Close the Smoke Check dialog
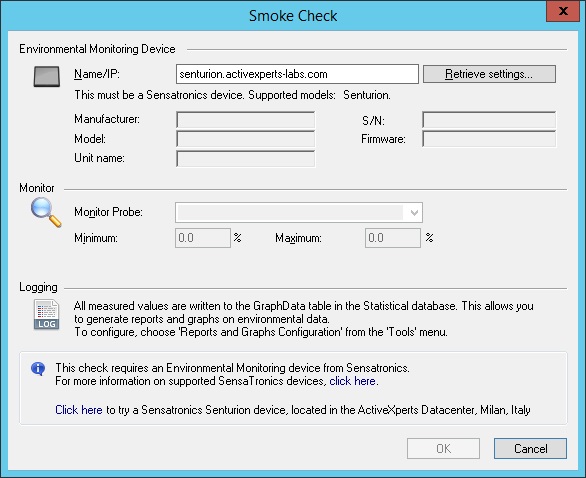586x478 pixels. click(x=563, y=11)
